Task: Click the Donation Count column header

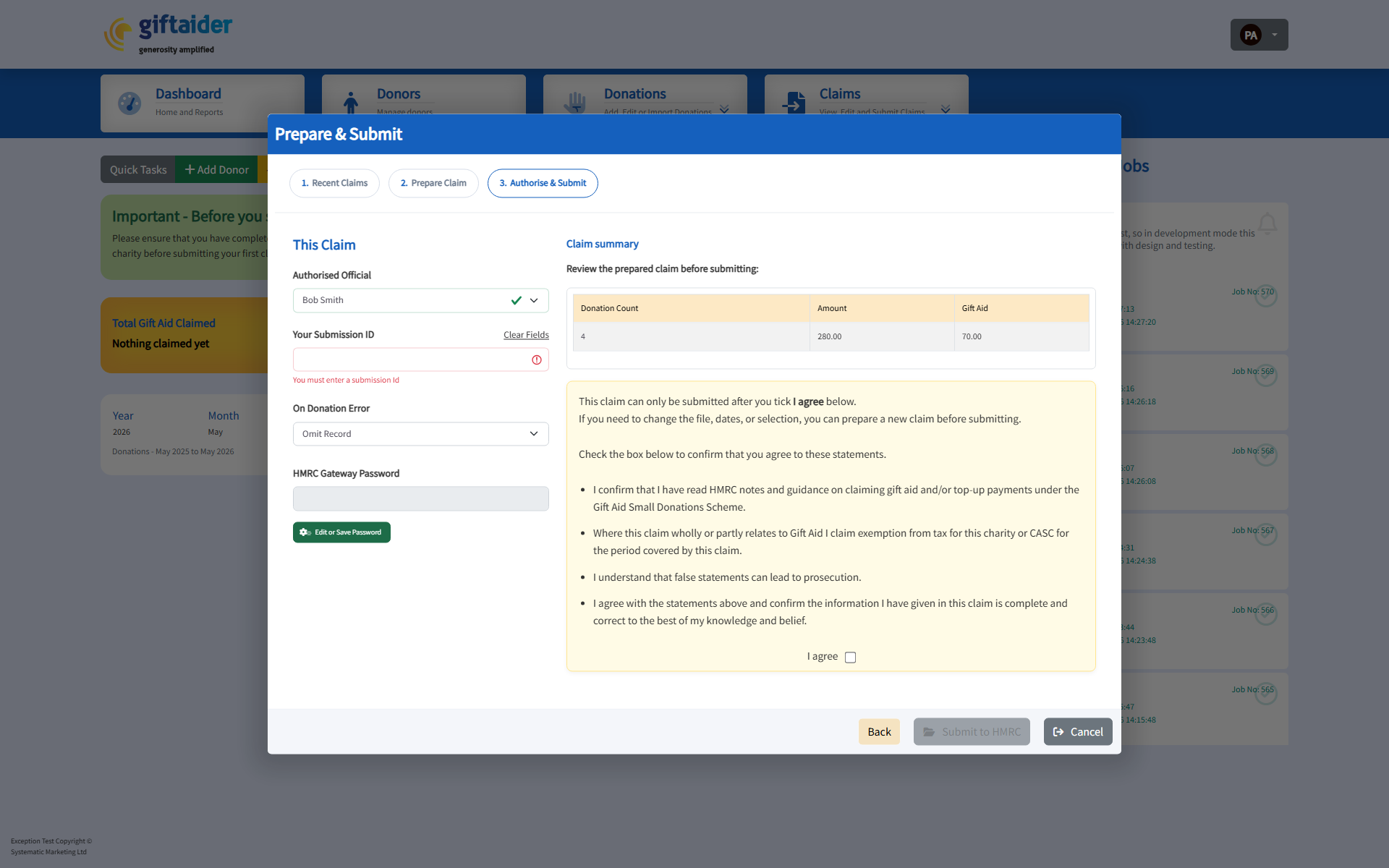Action: point(691,308)
